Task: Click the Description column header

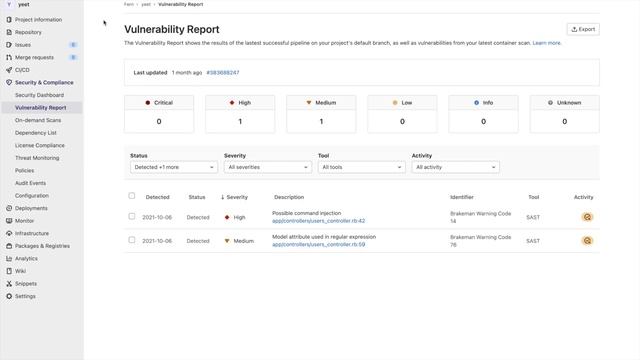Action: pos(289,197)
